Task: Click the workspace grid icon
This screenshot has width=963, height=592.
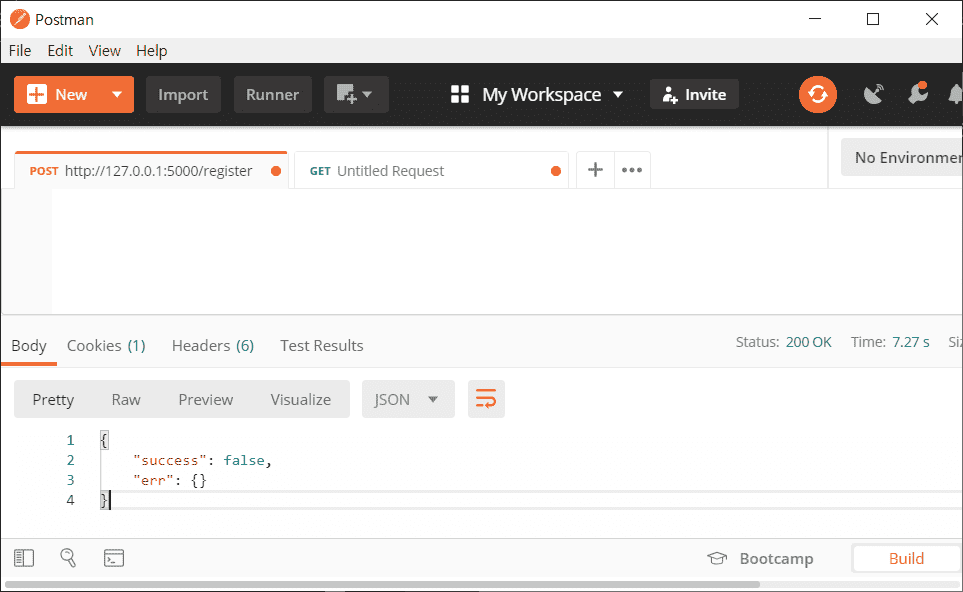Action: click(x=459, y=95)
